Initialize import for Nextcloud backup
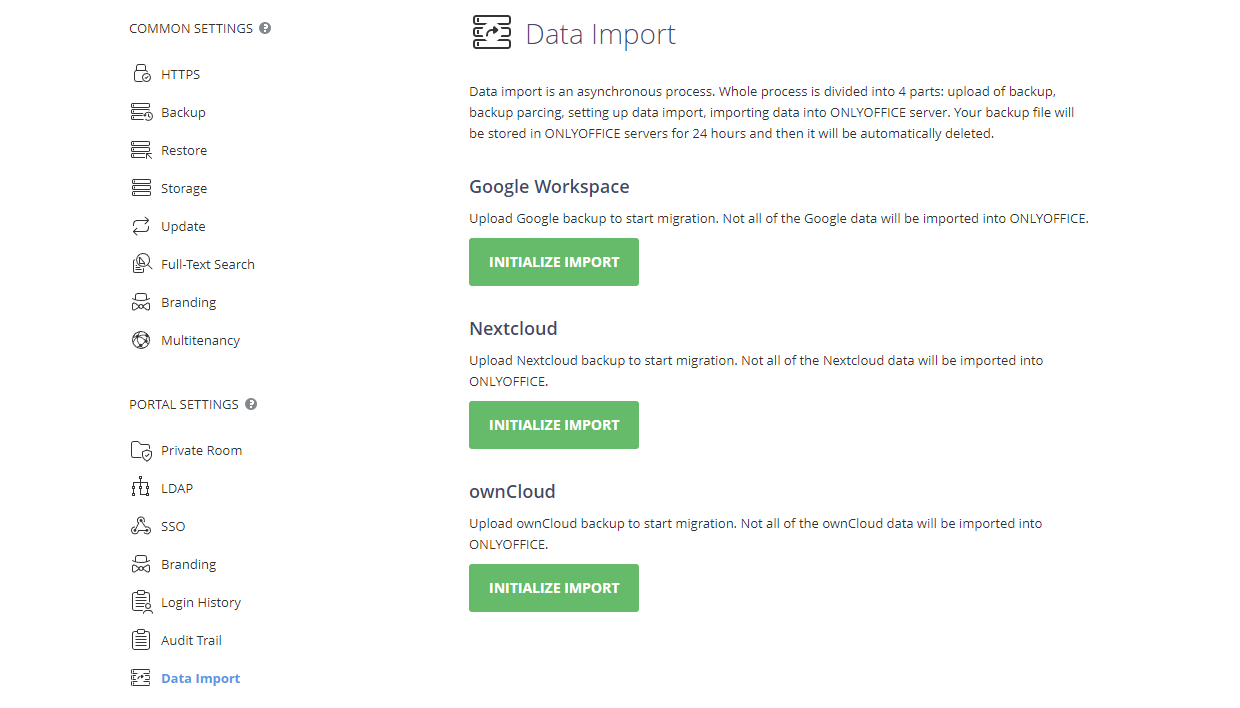 [x=553, y=424]
